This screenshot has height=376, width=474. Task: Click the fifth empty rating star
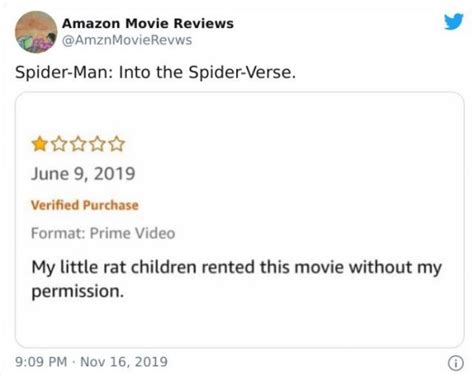point(117,144)
